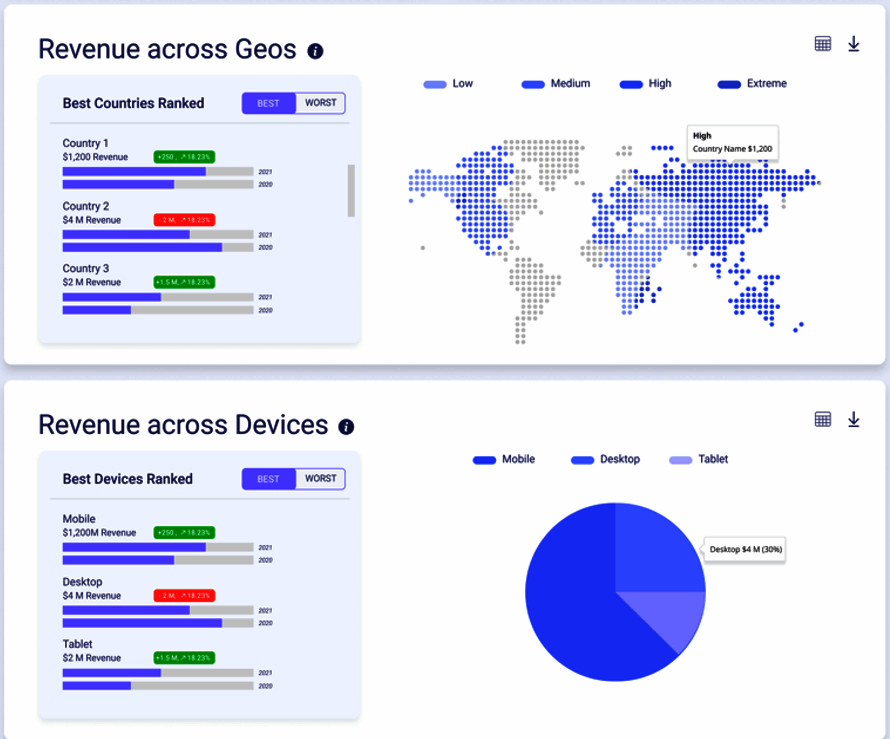Image resolution: width=890 pixels, height=739 pixels.
Task: Click the Best Countries Ranked heading
Action: tap(133, 103)
